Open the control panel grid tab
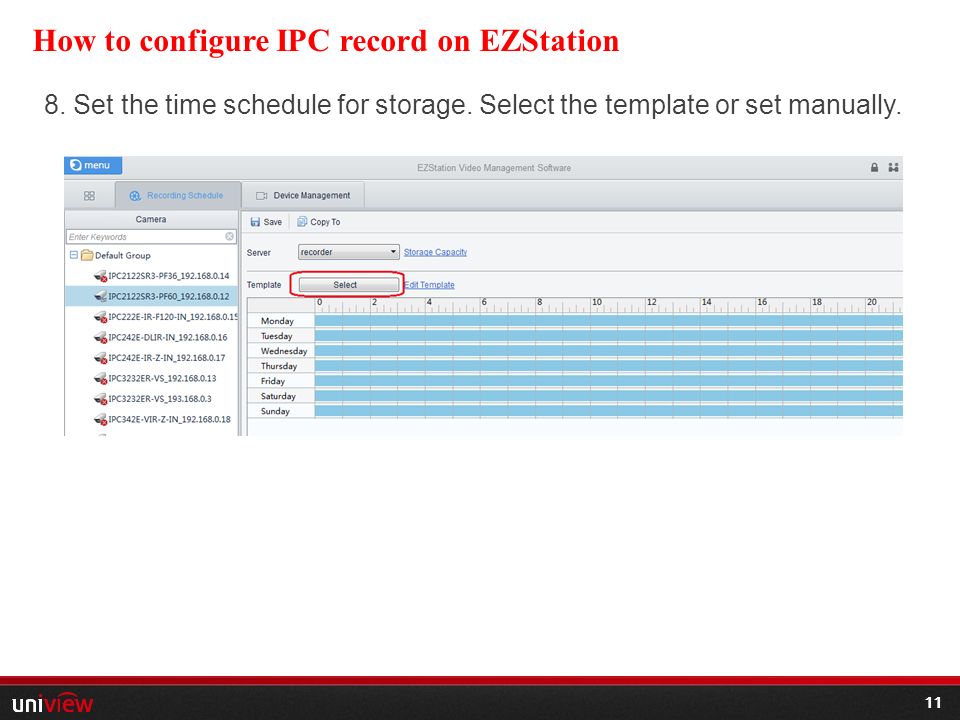This screenshot has height=720, width=960. point(89,195)
